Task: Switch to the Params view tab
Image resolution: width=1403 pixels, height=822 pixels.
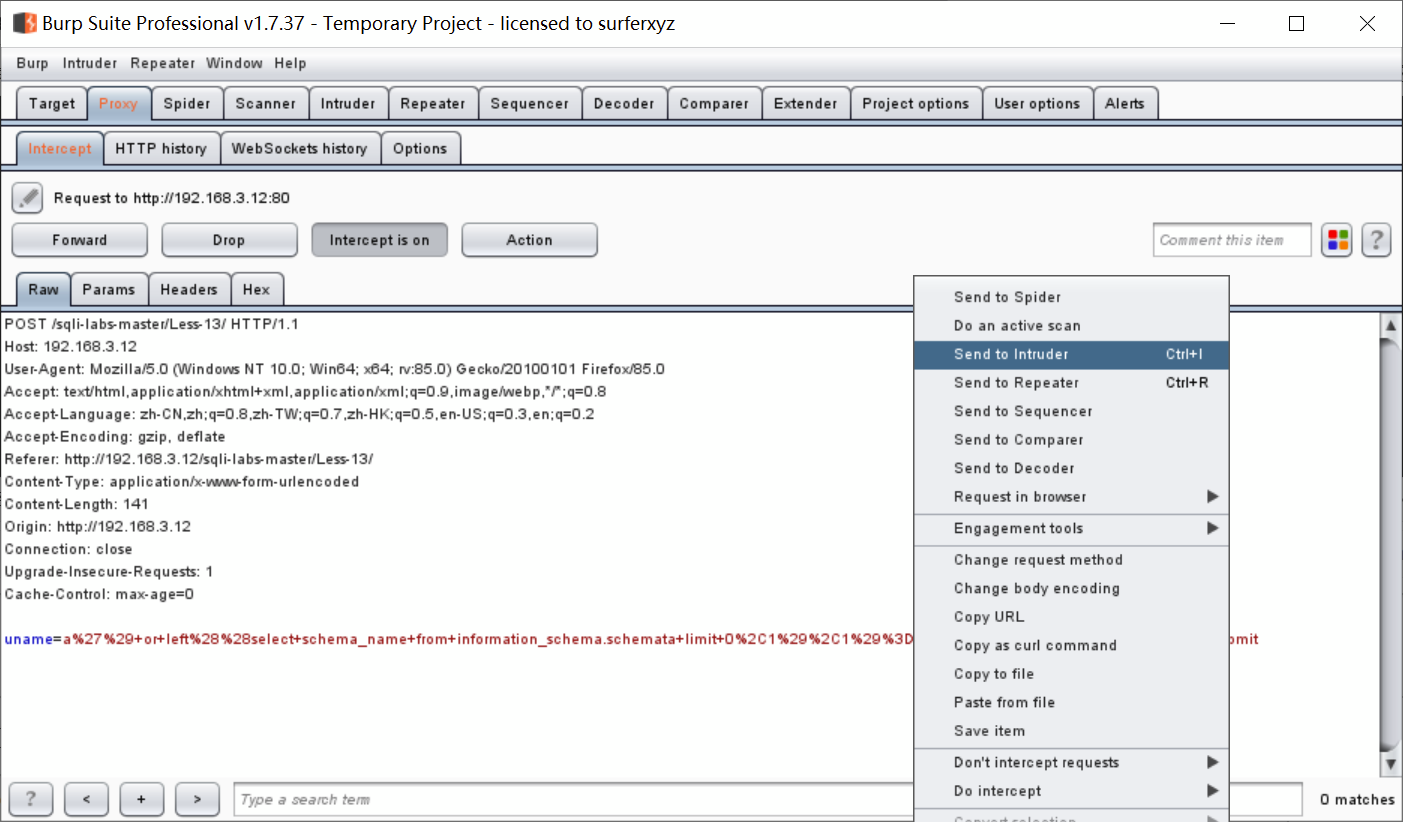Action: (109, 289)
